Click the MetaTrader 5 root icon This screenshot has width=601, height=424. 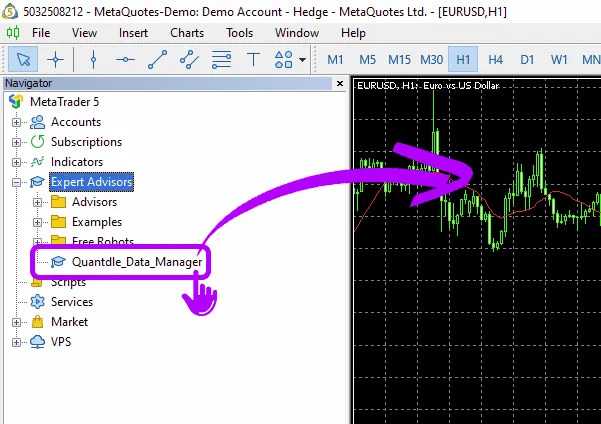click(16, 102)
